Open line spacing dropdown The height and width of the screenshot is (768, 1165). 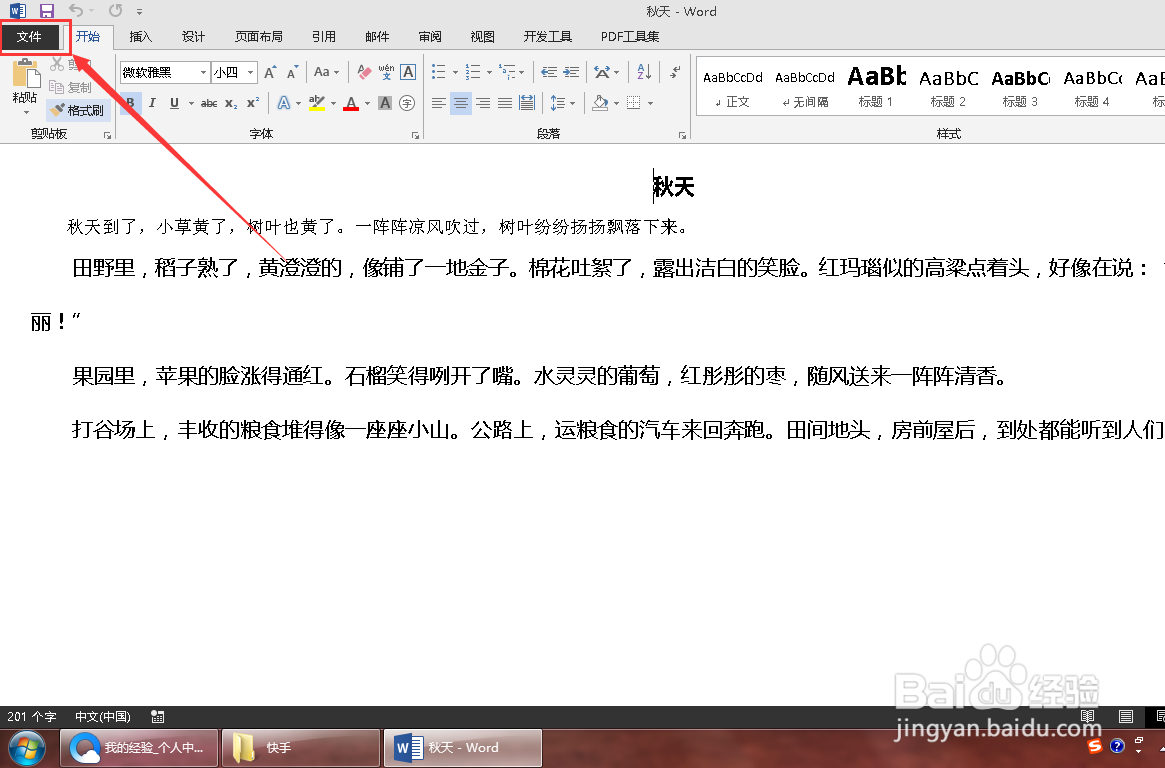(563, 103)
